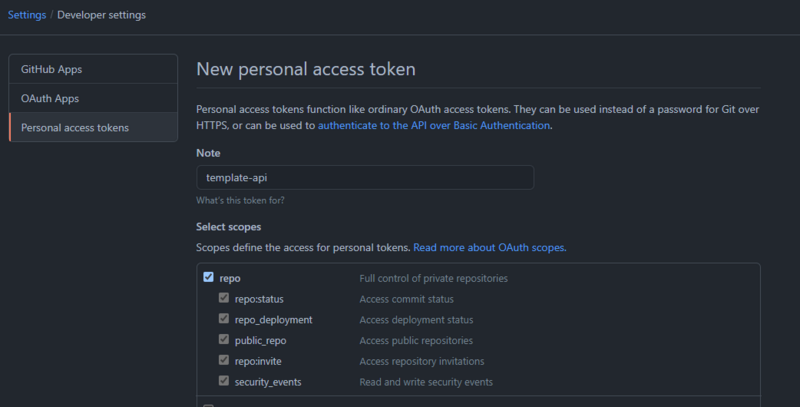Screen dimensions: 800x407
Task: Click "Full control of private repositories" description
Action: tap(433, 278)
